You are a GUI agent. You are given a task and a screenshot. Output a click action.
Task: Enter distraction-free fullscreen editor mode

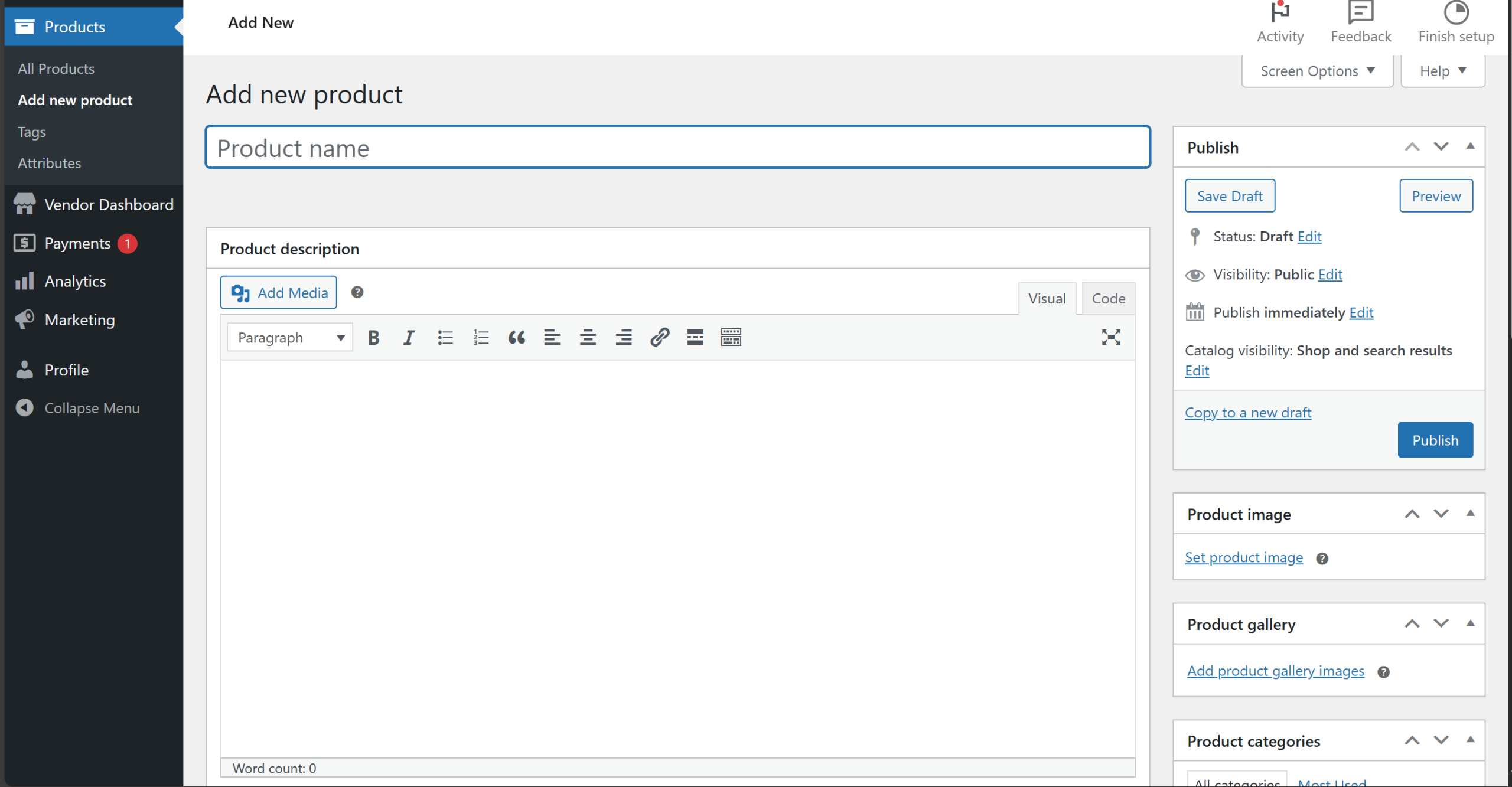[1111, 338]
